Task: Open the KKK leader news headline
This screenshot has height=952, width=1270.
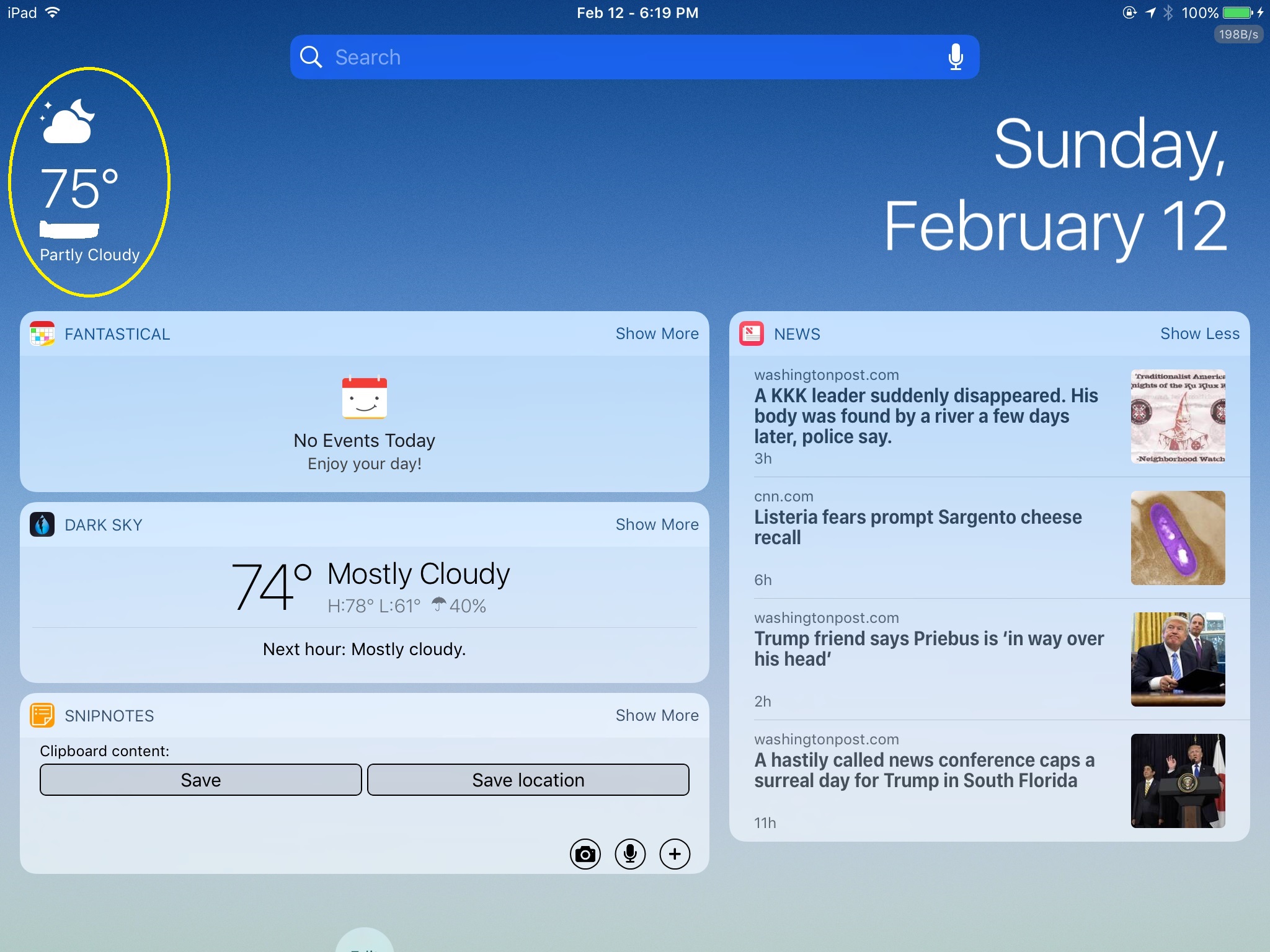Action: click(x=926, y=416)
